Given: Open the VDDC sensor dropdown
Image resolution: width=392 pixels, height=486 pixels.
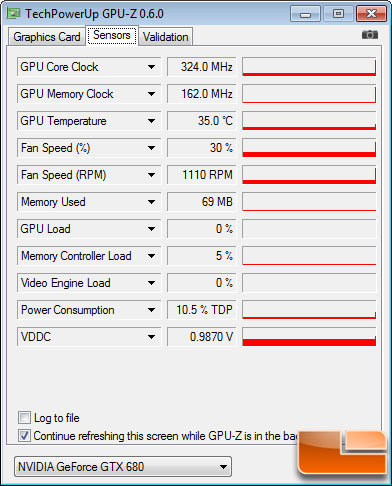Looking at the screenshot, I should click(151, 337).
